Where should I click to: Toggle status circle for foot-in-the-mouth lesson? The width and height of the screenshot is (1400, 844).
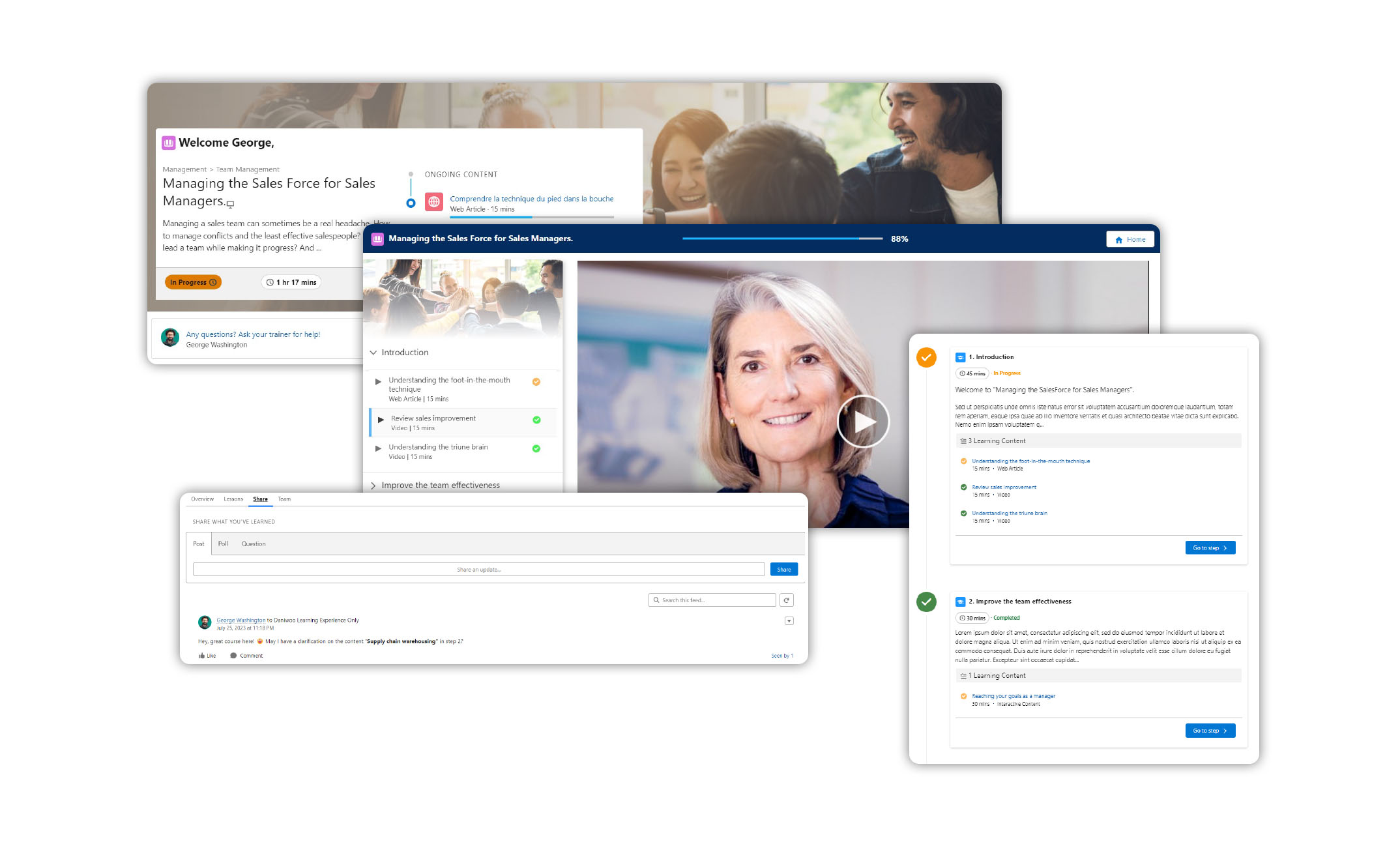[536, 382]
